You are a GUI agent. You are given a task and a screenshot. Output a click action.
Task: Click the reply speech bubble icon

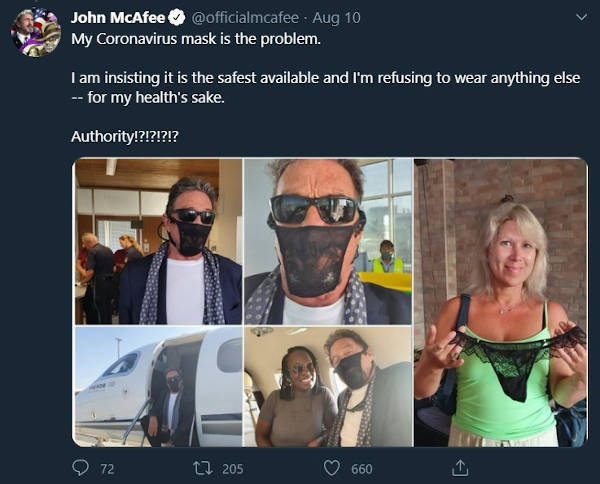click(81, 467)
